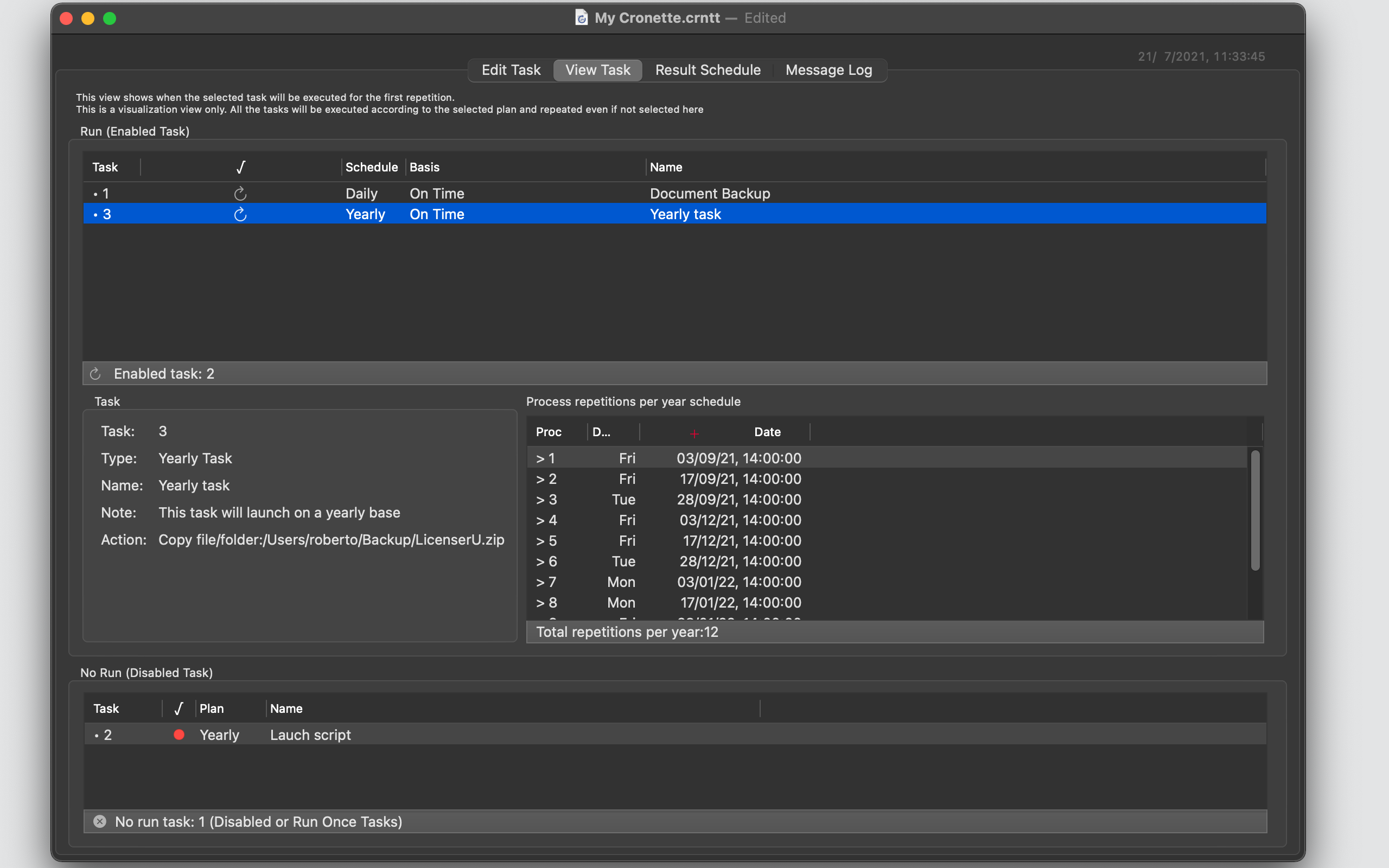Sort enabled tasks by Basis column

(525, 167)
